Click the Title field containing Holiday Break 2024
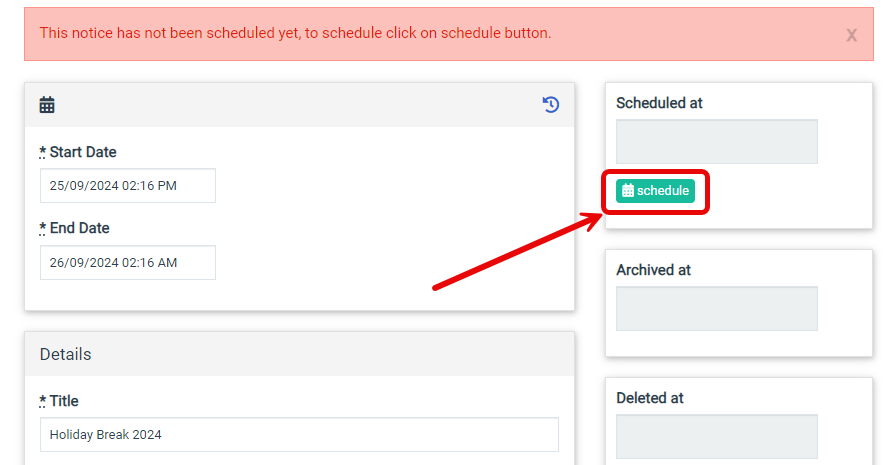Screen dimensions: 886x465 299,434
